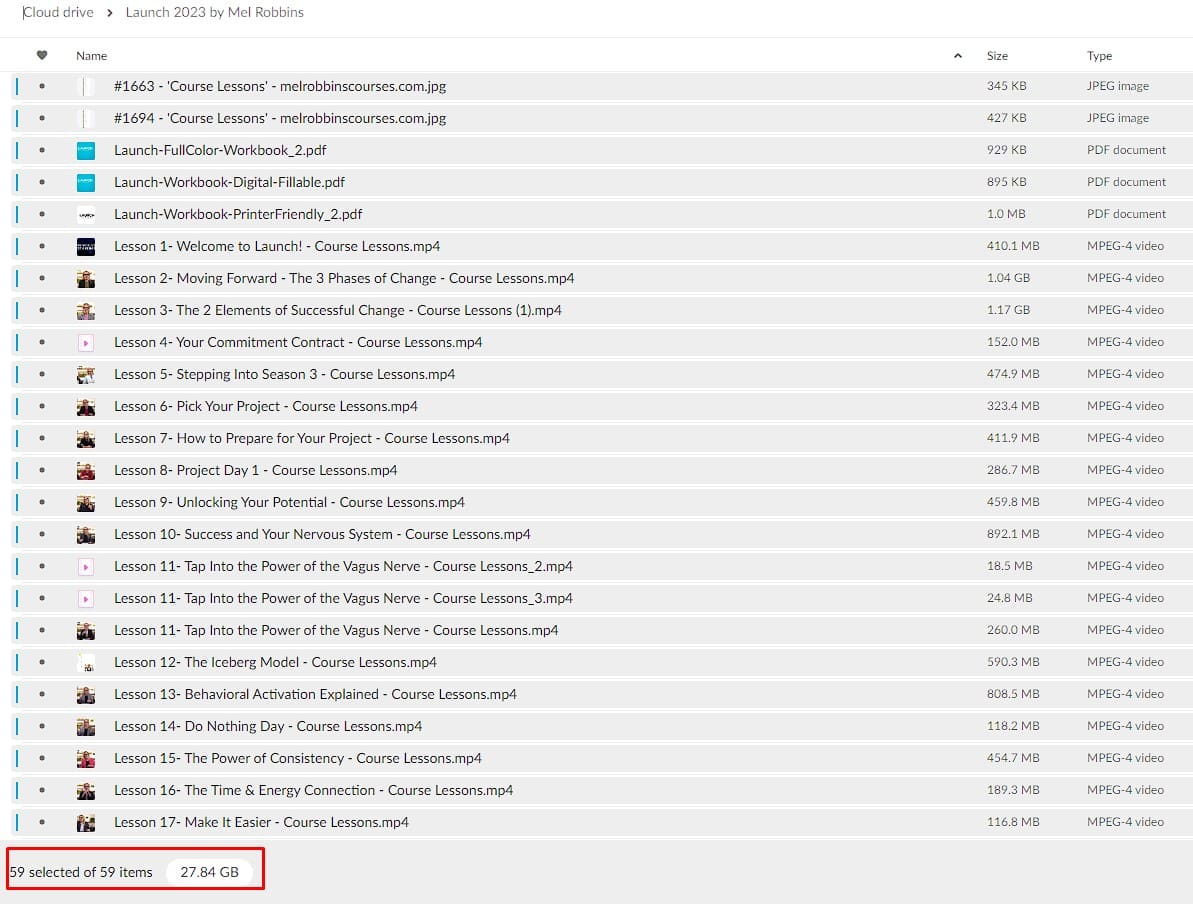Go to Cloud drive in the breadcrumb
The height and width of the screenshot is (904, 1193).
click(58, 13)
